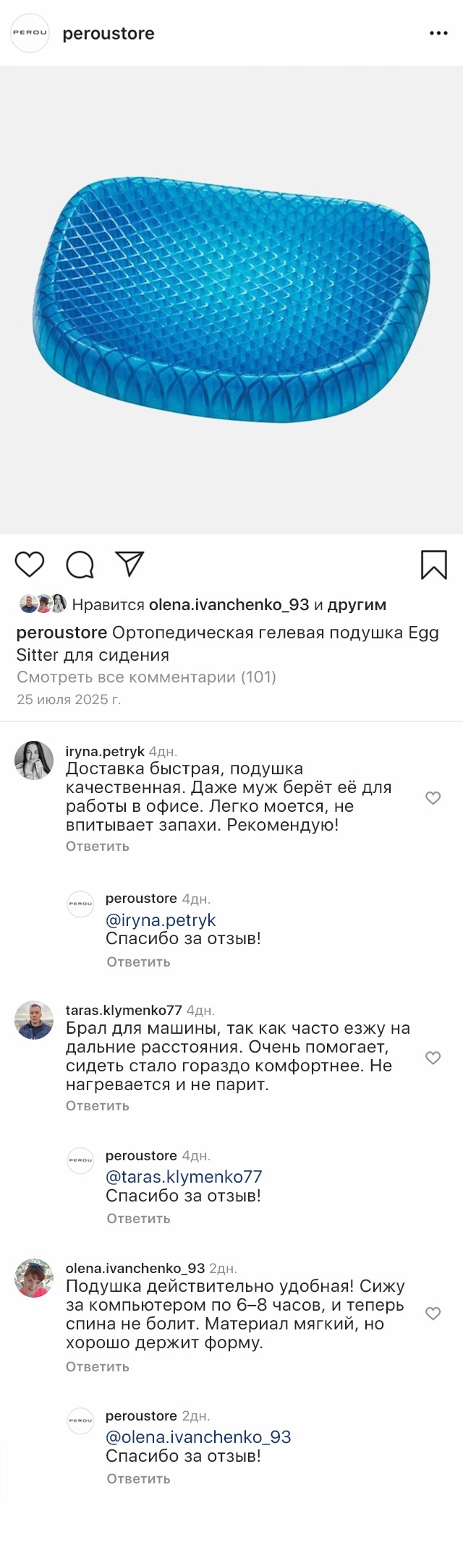463x1568 pixels.
Task: Like taras.klymenko77's comment
Action: 433,1058
